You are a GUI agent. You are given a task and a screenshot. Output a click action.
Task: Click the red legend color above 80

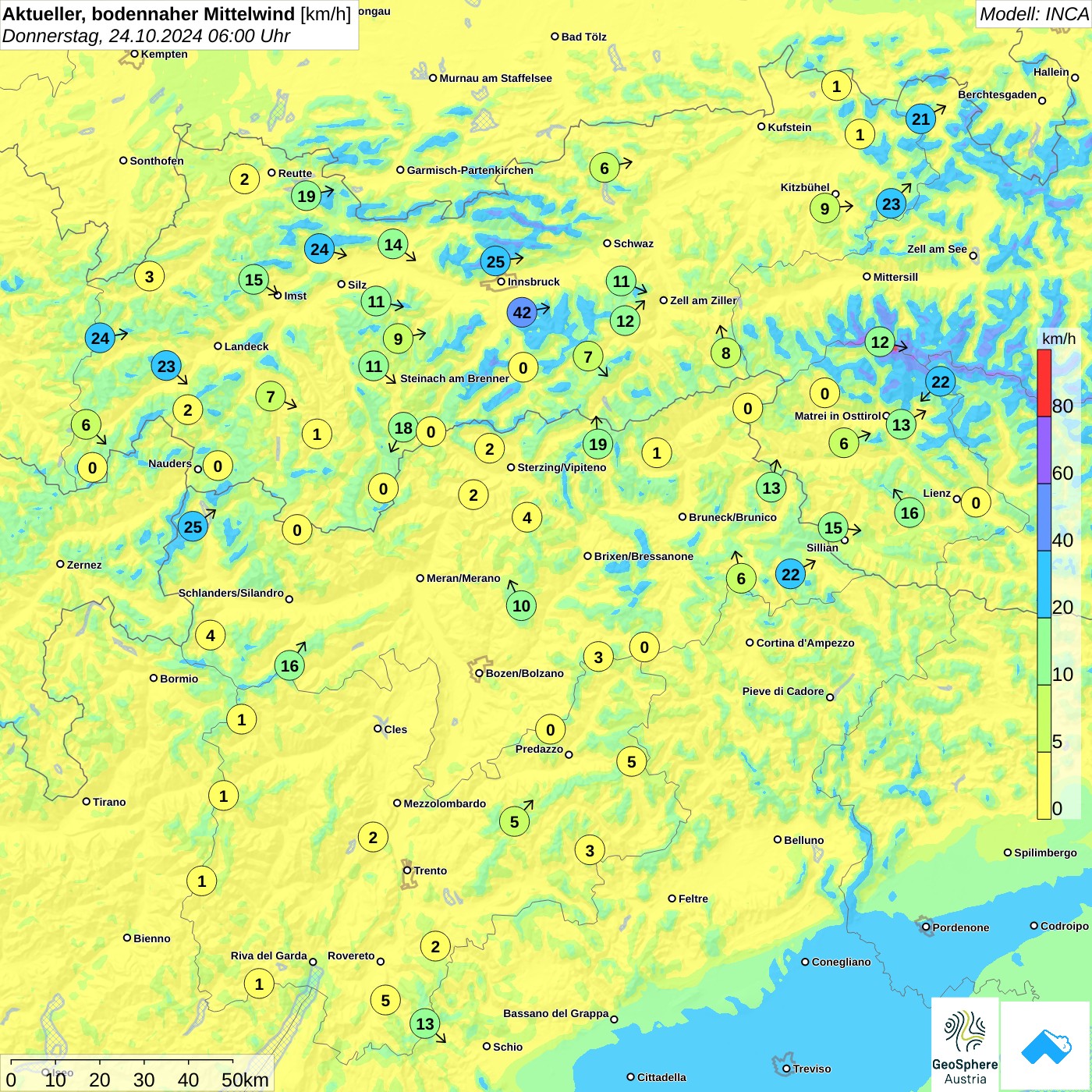1044,382
